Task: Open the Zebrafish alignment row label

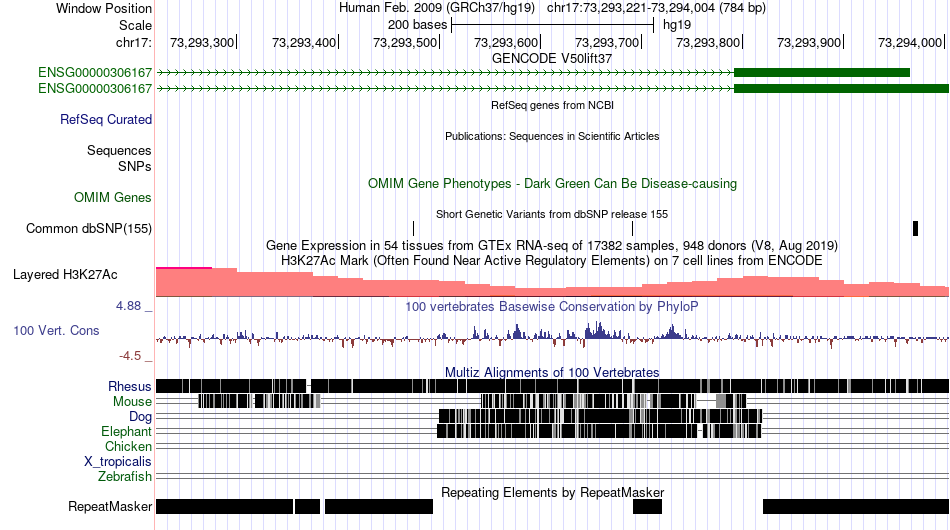Action: point(124,477)
